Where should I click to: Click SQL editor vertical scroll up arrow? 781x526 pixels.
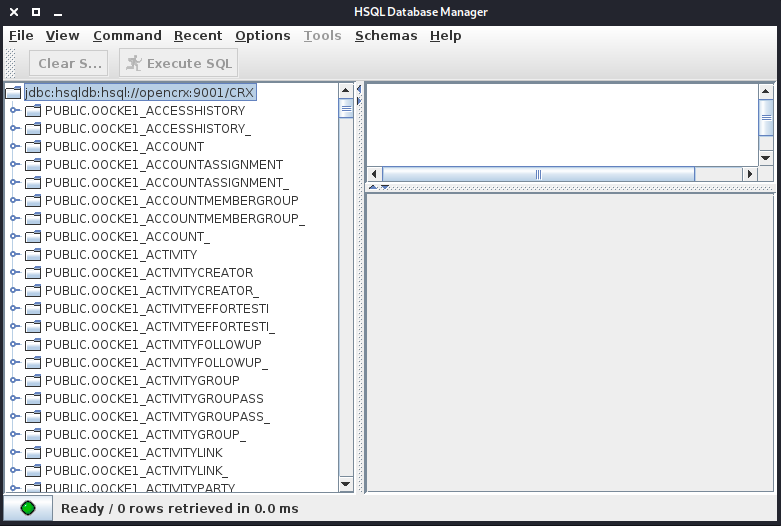click(x=766, y=92)
